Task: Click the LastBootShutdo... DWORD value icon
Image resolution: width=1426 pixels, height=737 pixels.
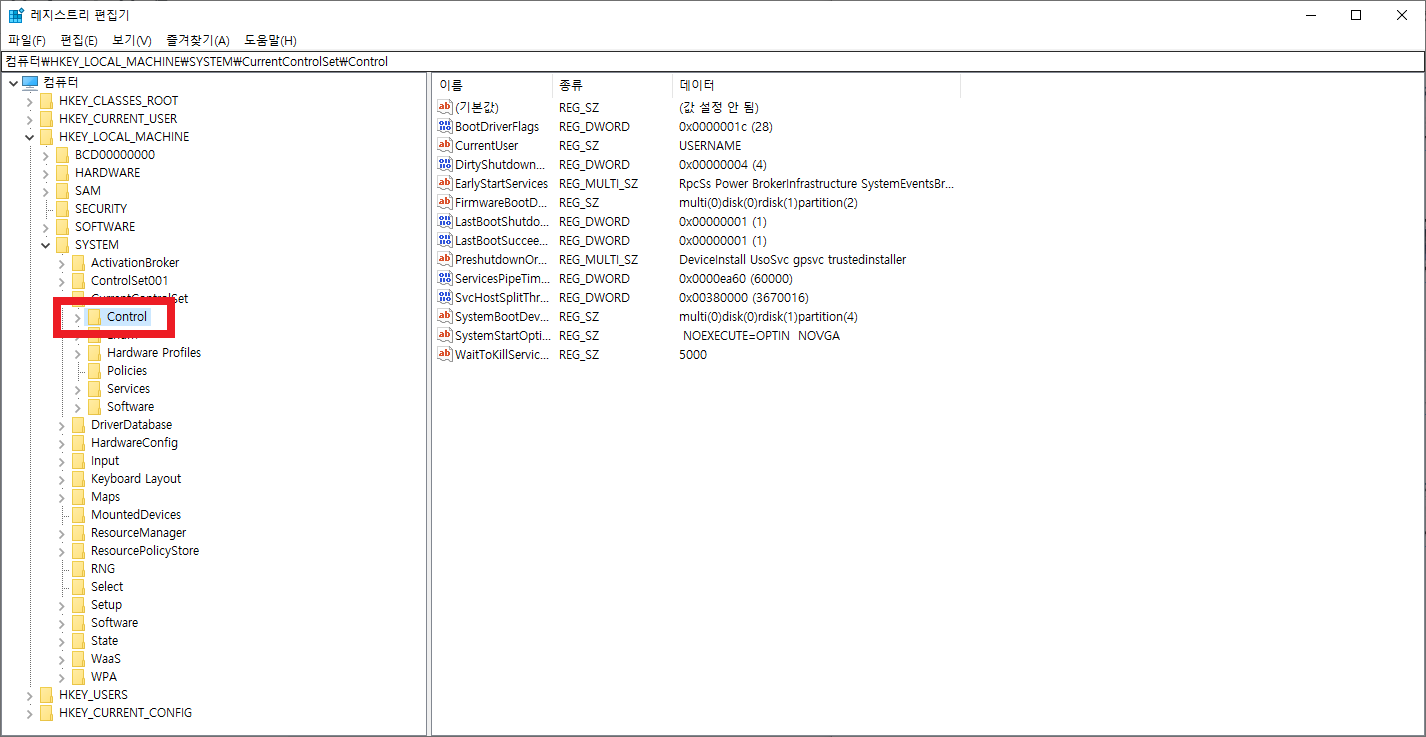Action: pyautogui.click(x=445, y=222)
